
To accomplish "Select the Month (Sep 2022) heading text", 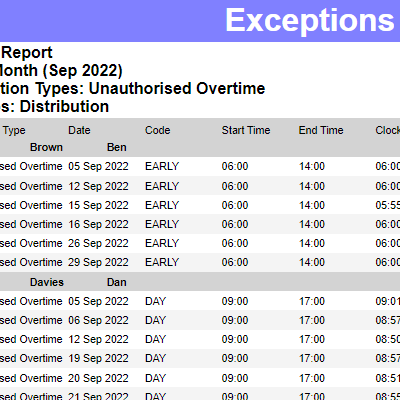I will point(61,71).
